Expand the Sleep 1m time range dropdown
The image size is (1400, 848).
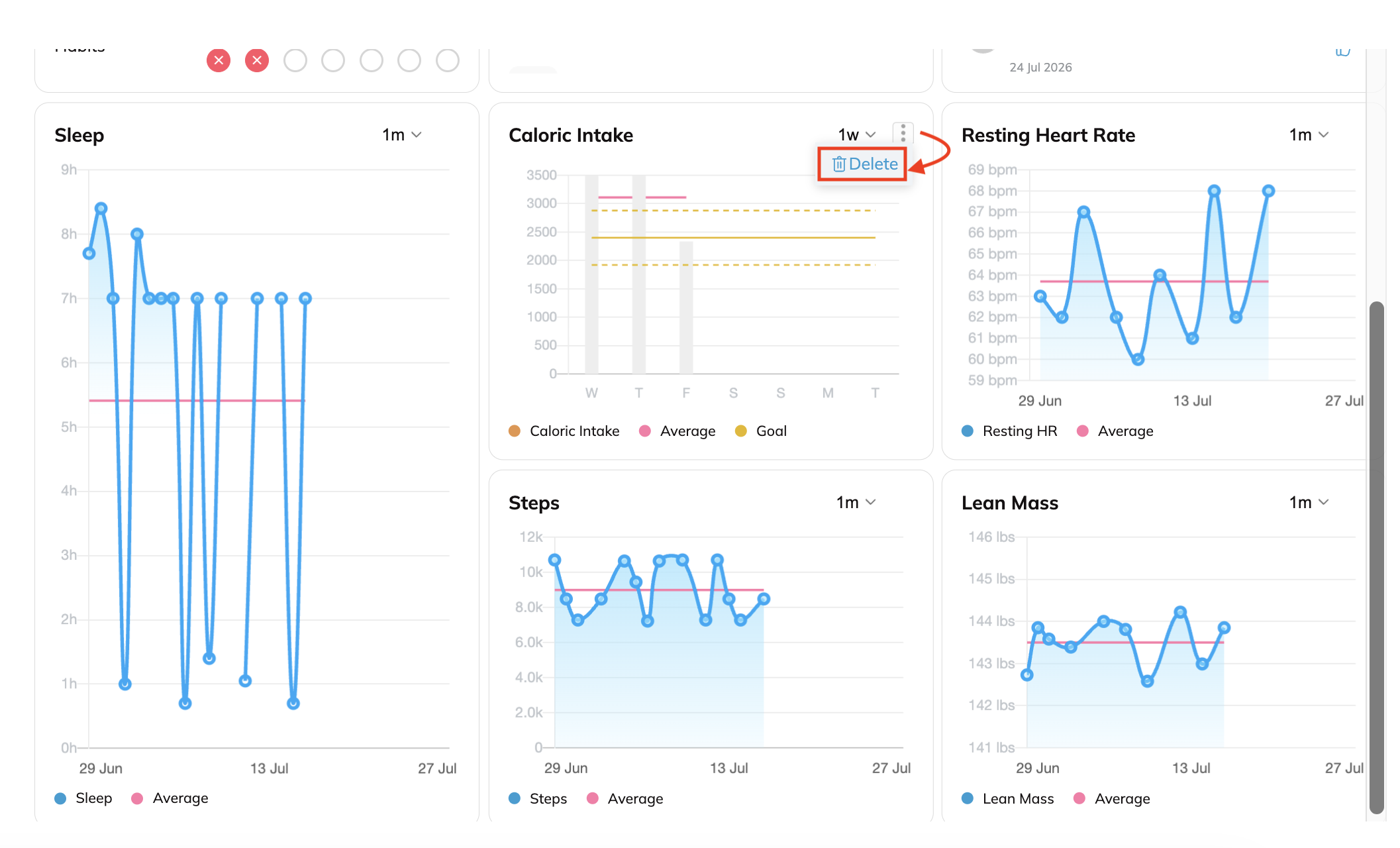pos(402,135)
